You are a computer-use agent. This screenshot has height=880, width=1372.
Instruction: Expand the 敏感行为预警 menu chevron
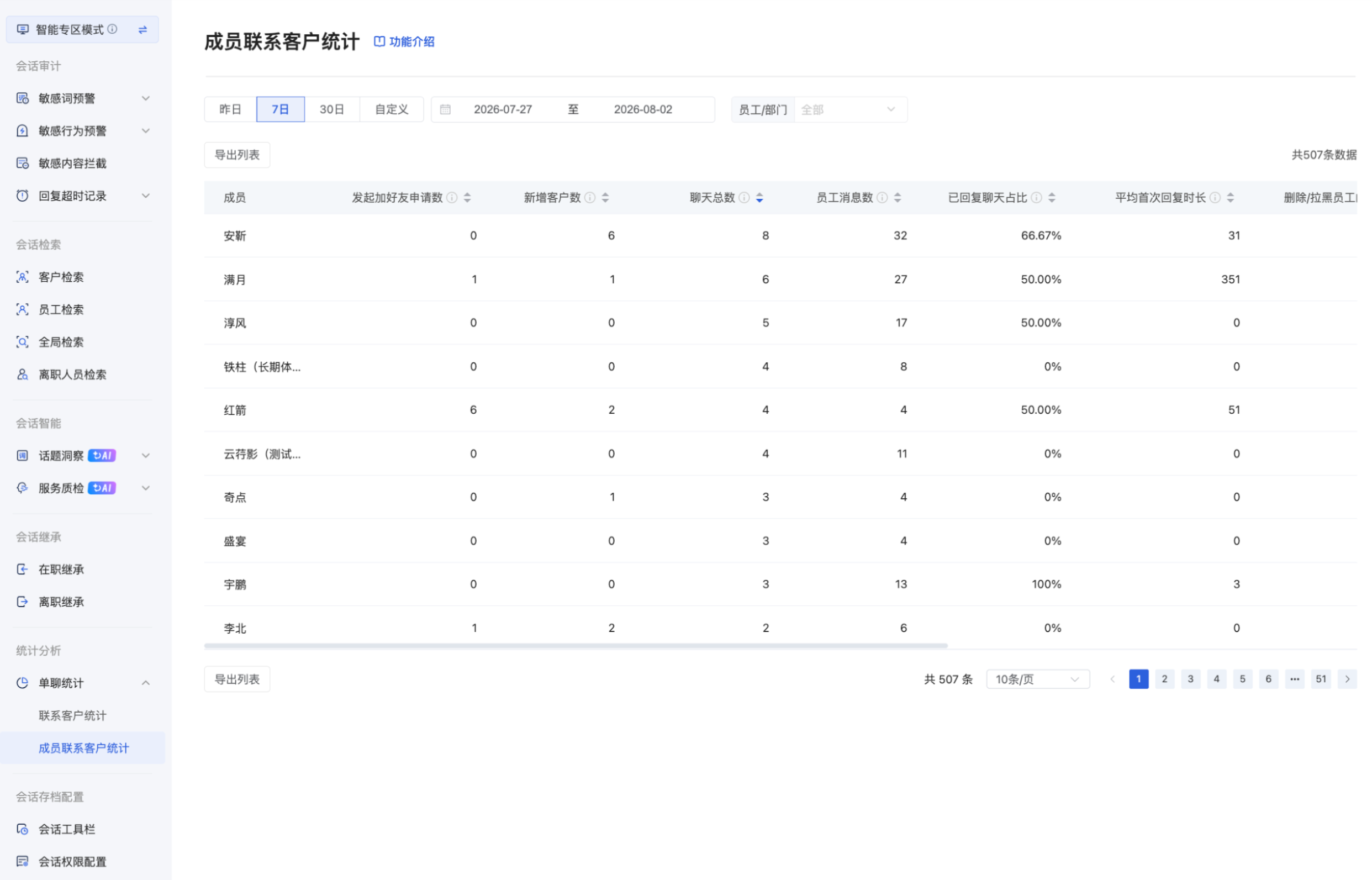pyautogui.click(x=146, y=131)
